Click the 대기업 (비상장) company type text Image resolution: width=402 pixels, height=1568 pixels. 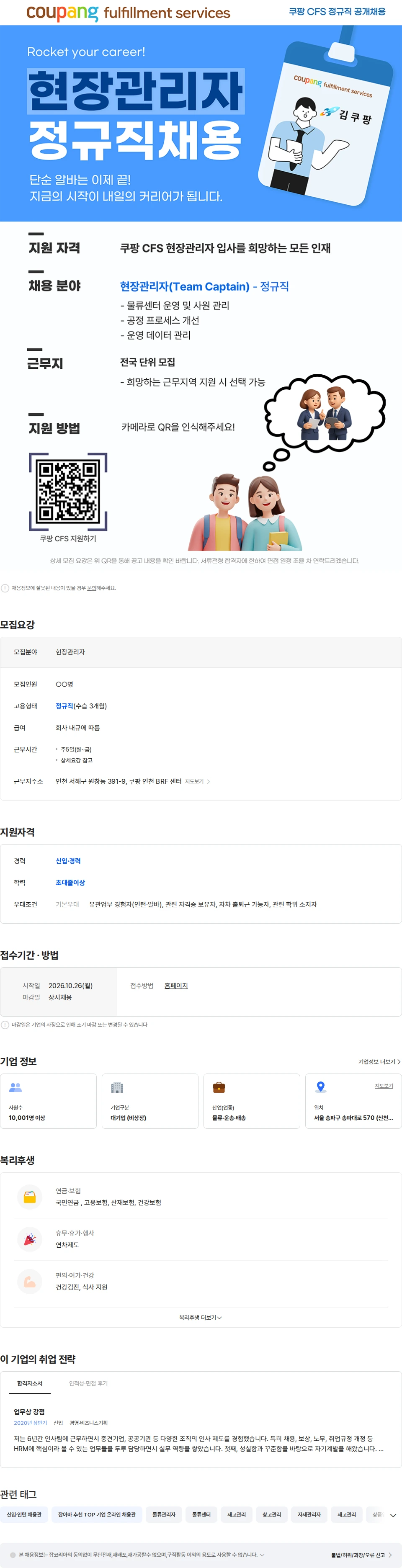click(x=128, y=1117)
